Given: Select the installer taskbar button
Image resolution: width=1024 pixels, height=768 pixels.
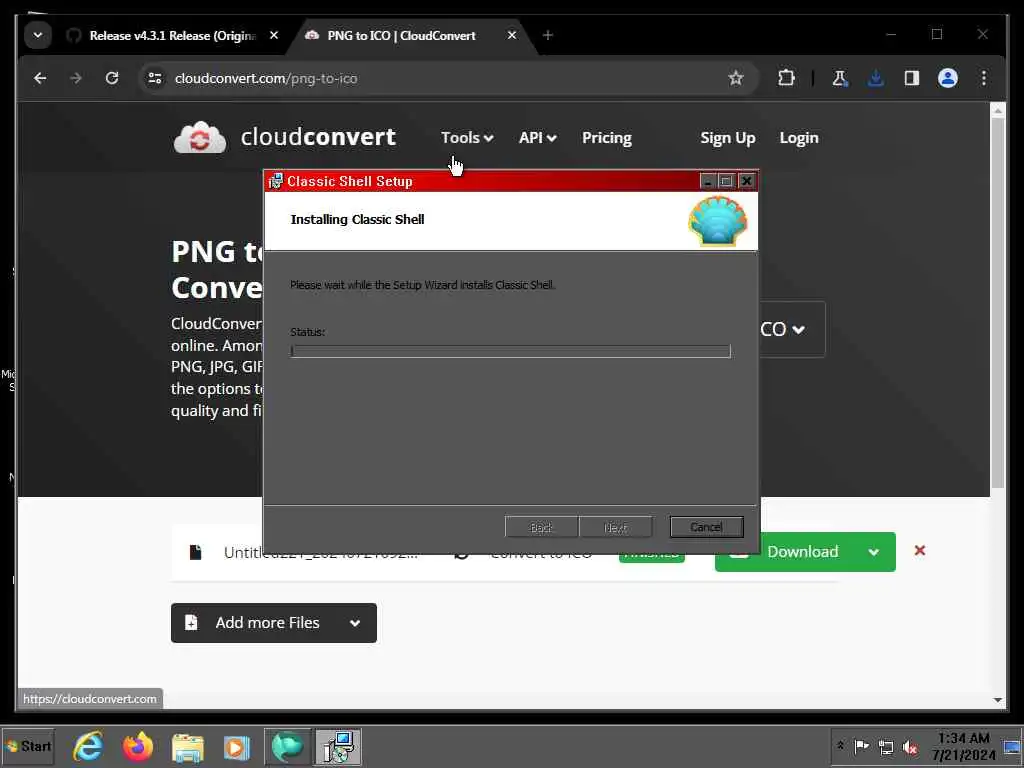Looking at the screenshot, I should tap(338, 746).
